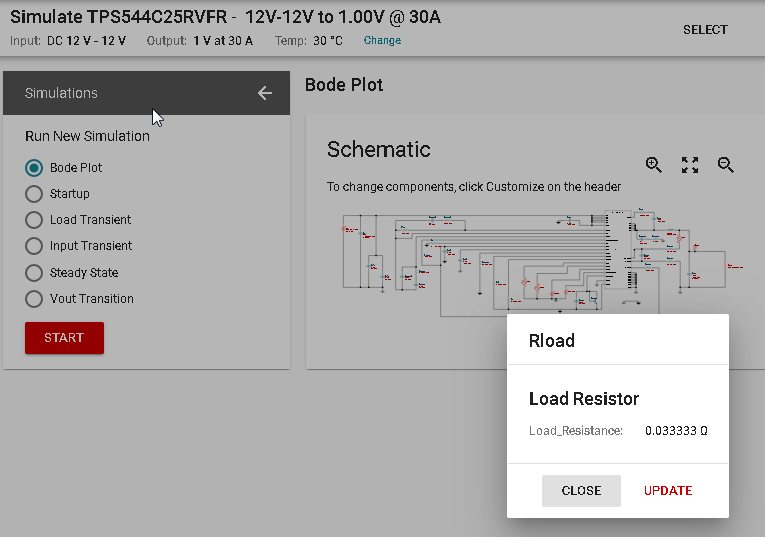Click the schematic circuit diagram

click(x=543, y=262)
